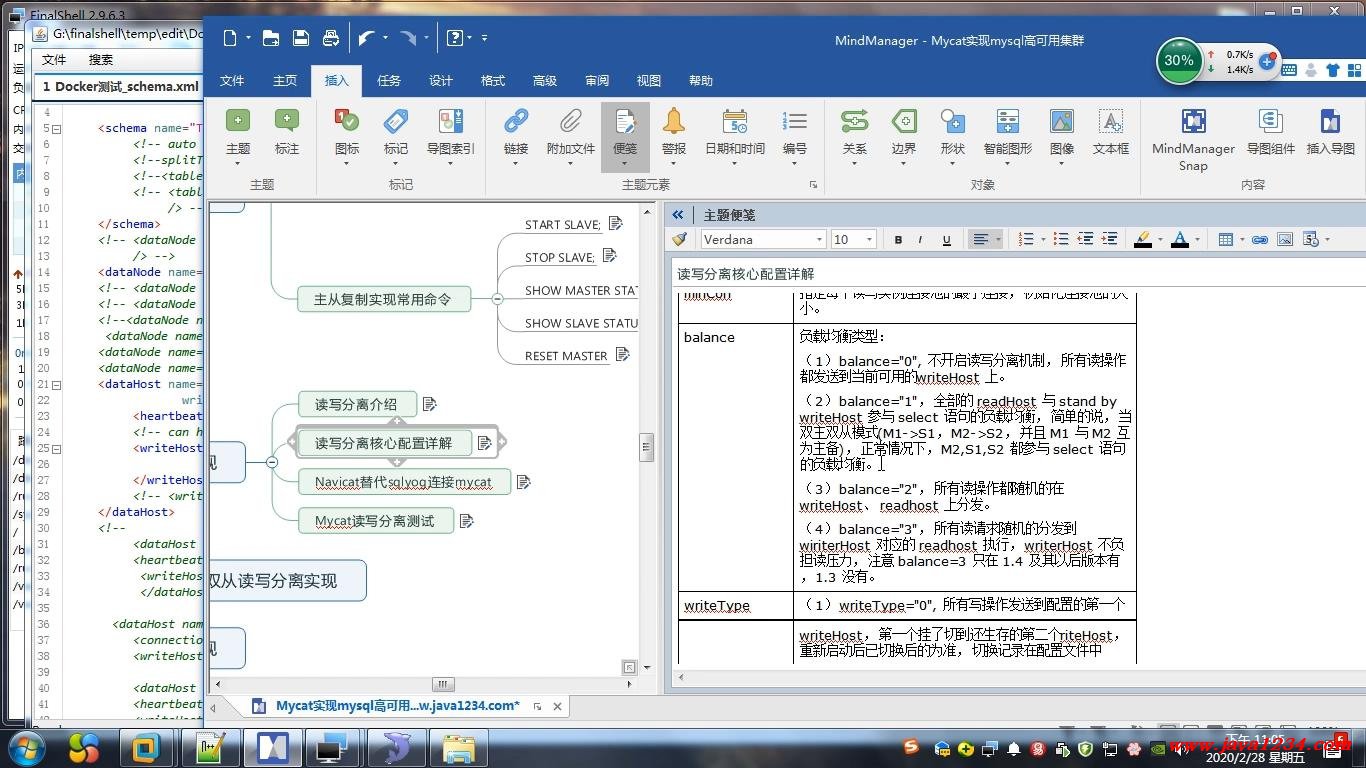Screen dimensions: 1366x768
Task: Save the map via floppy icon
Action: pos(300,38)
